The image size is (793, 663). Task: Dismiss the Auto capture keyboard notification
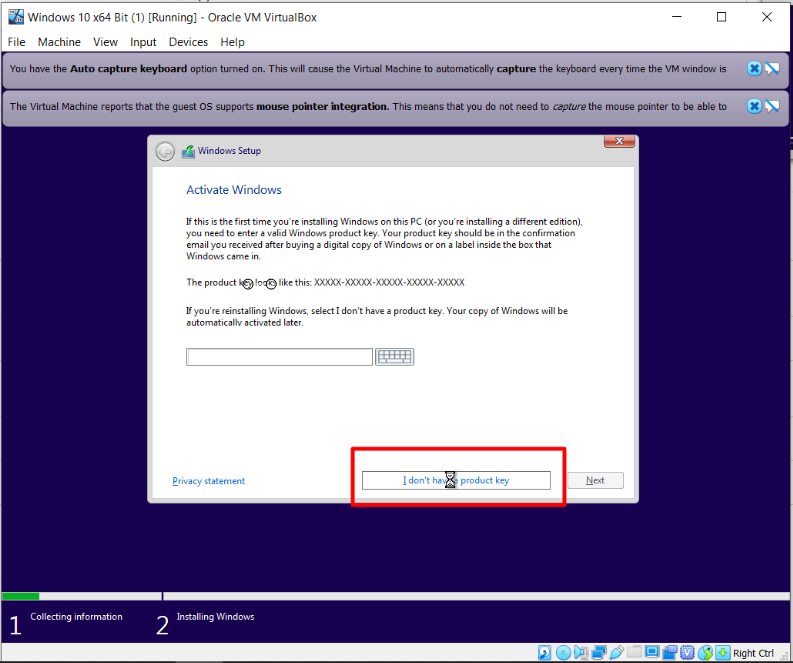tap(754, 68)
